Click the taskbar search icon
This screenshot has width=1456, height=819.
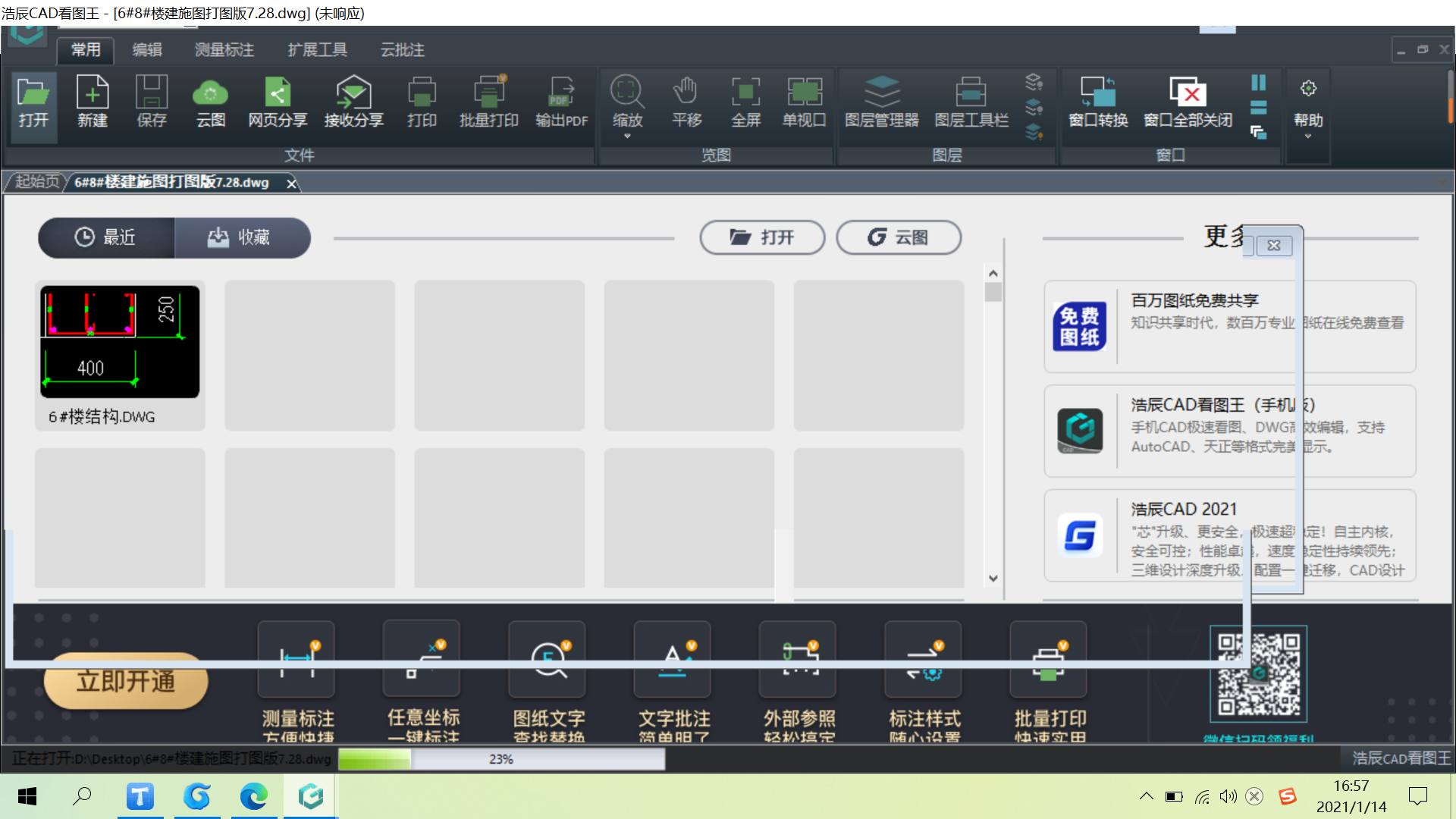tap(82, 796)
